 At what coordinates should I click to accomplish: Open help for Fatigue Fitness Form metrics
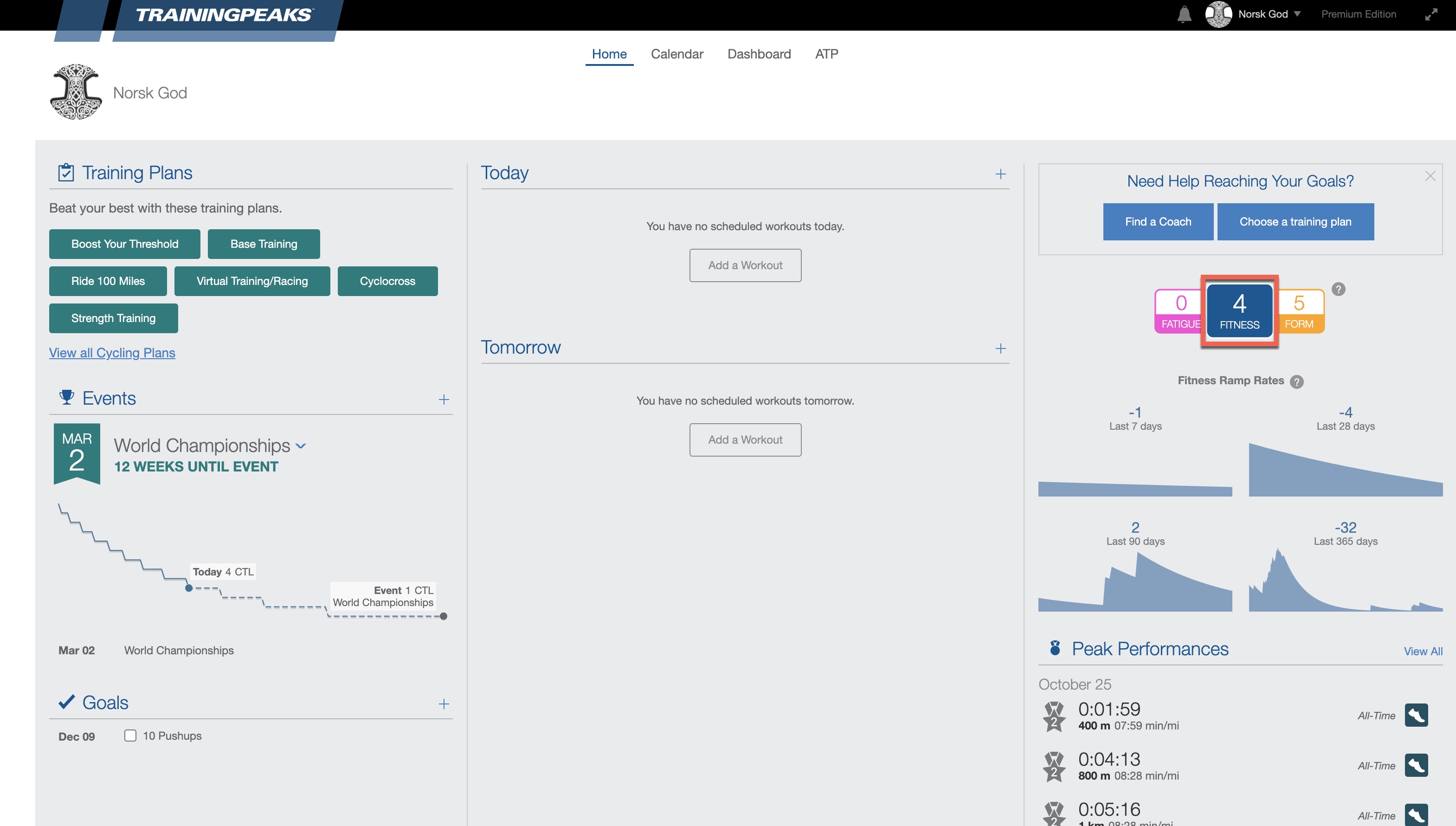[1338, 289]
